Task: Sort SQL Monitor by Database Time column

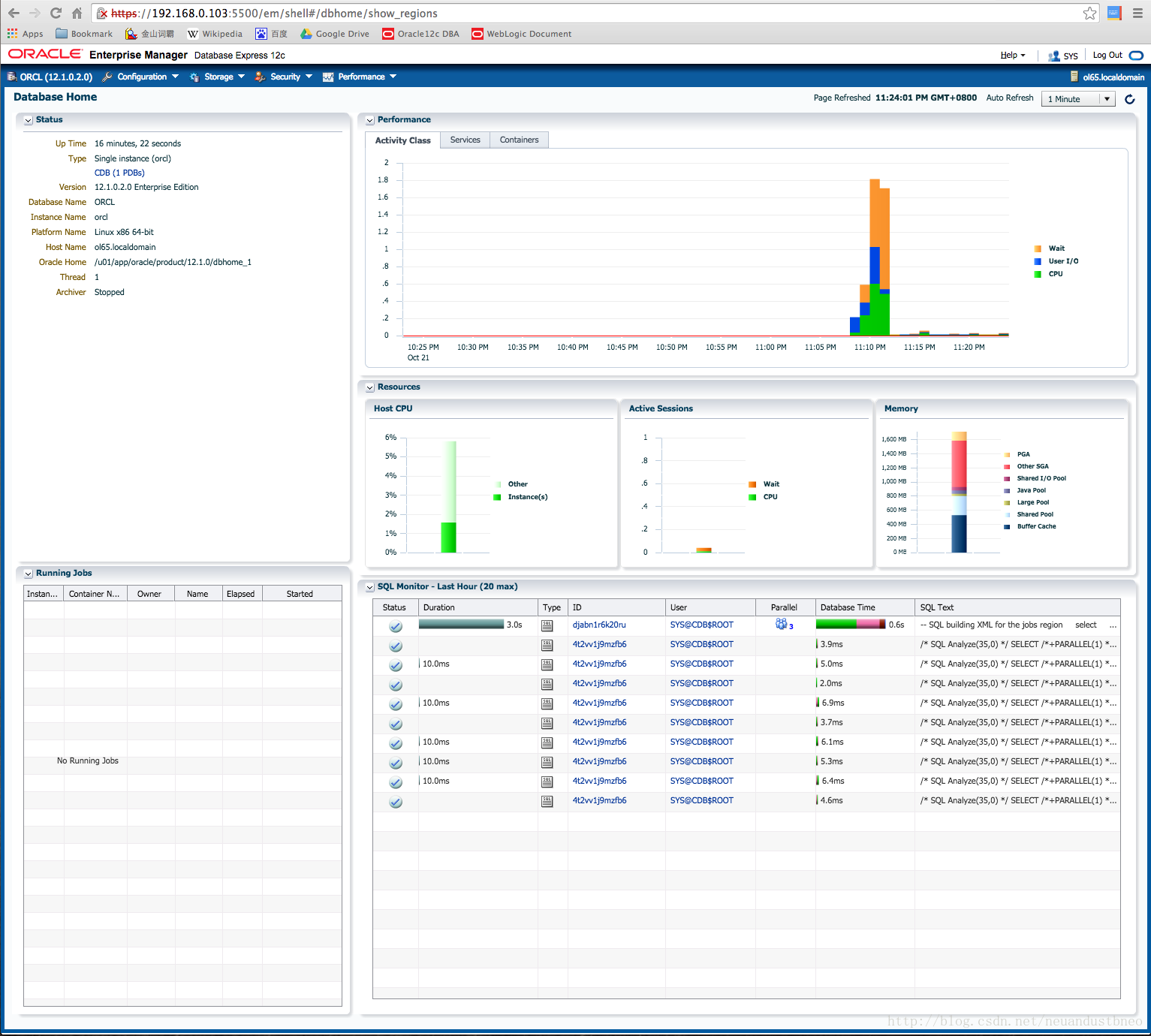Action: point(865,607)
